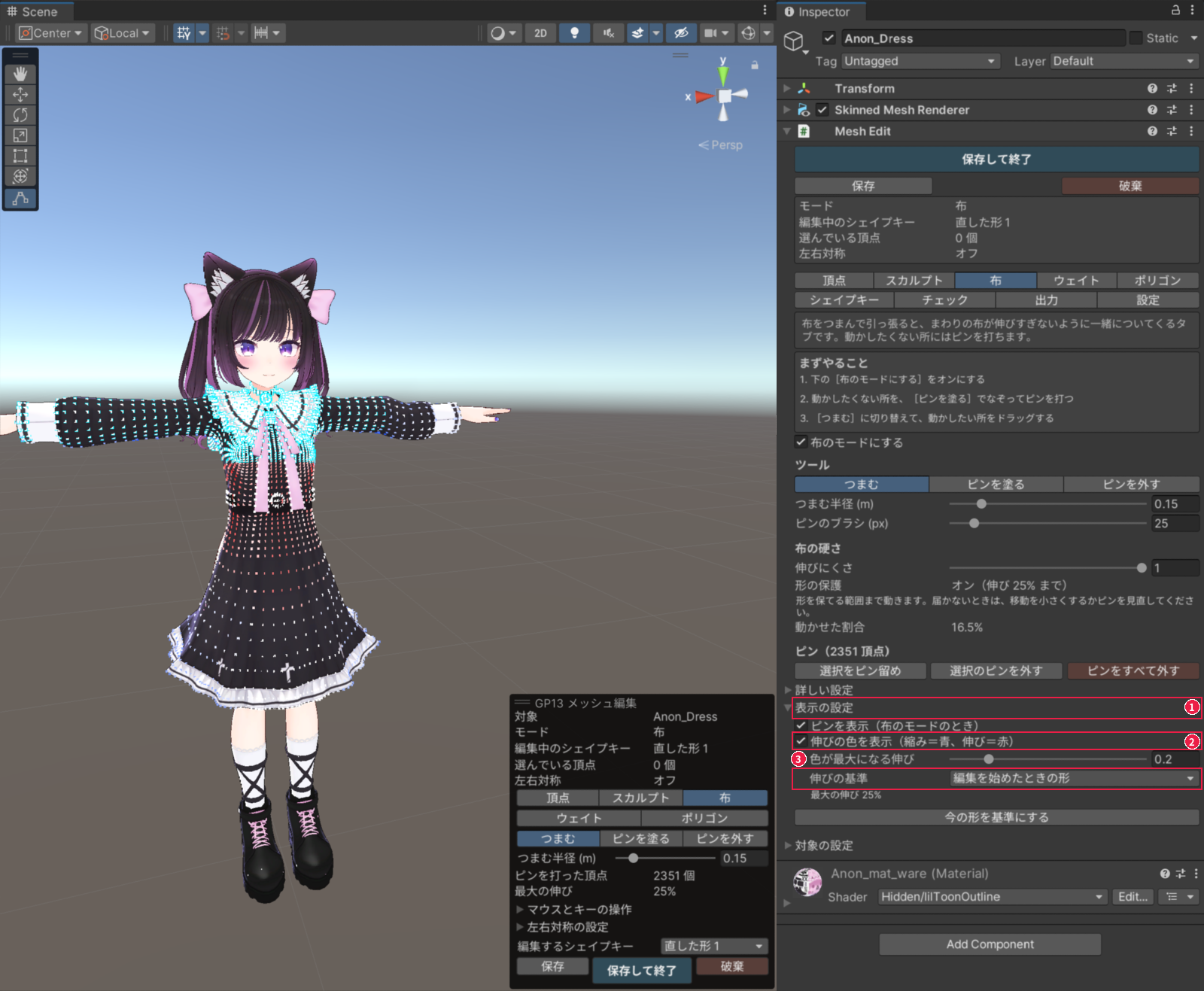Image resolution: width=1204 pixels, height=991 pixels.
Task: Select ピンを塗る tool in Inspector
Action: coord(996,485)
